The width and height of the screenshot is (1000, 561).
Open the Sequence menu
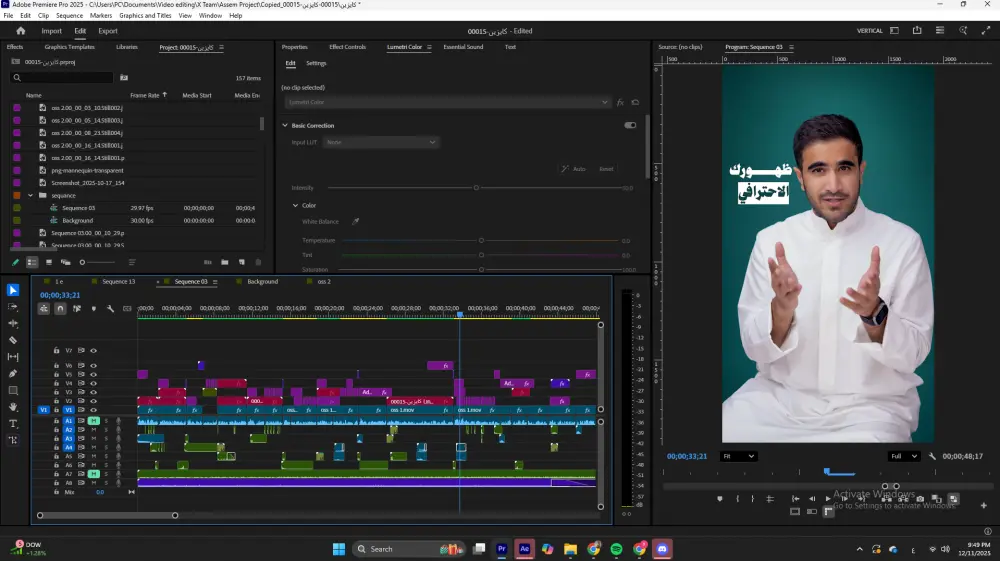coord(70,15)
